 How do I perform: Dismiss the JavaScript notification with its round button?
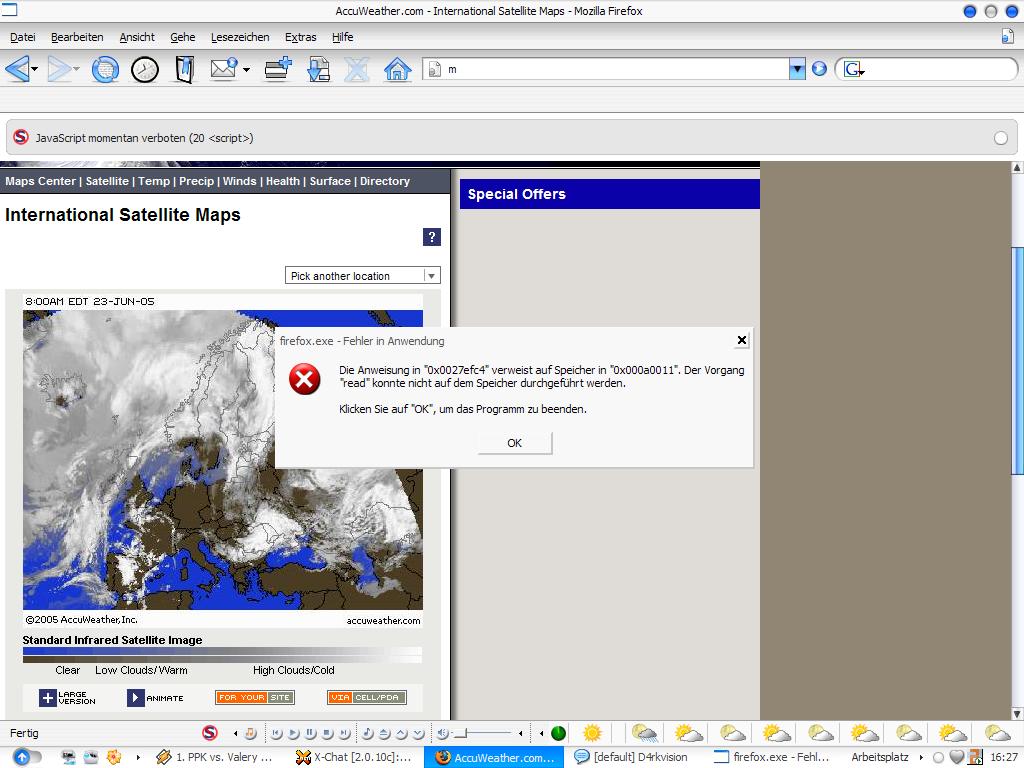[1000, 138]
